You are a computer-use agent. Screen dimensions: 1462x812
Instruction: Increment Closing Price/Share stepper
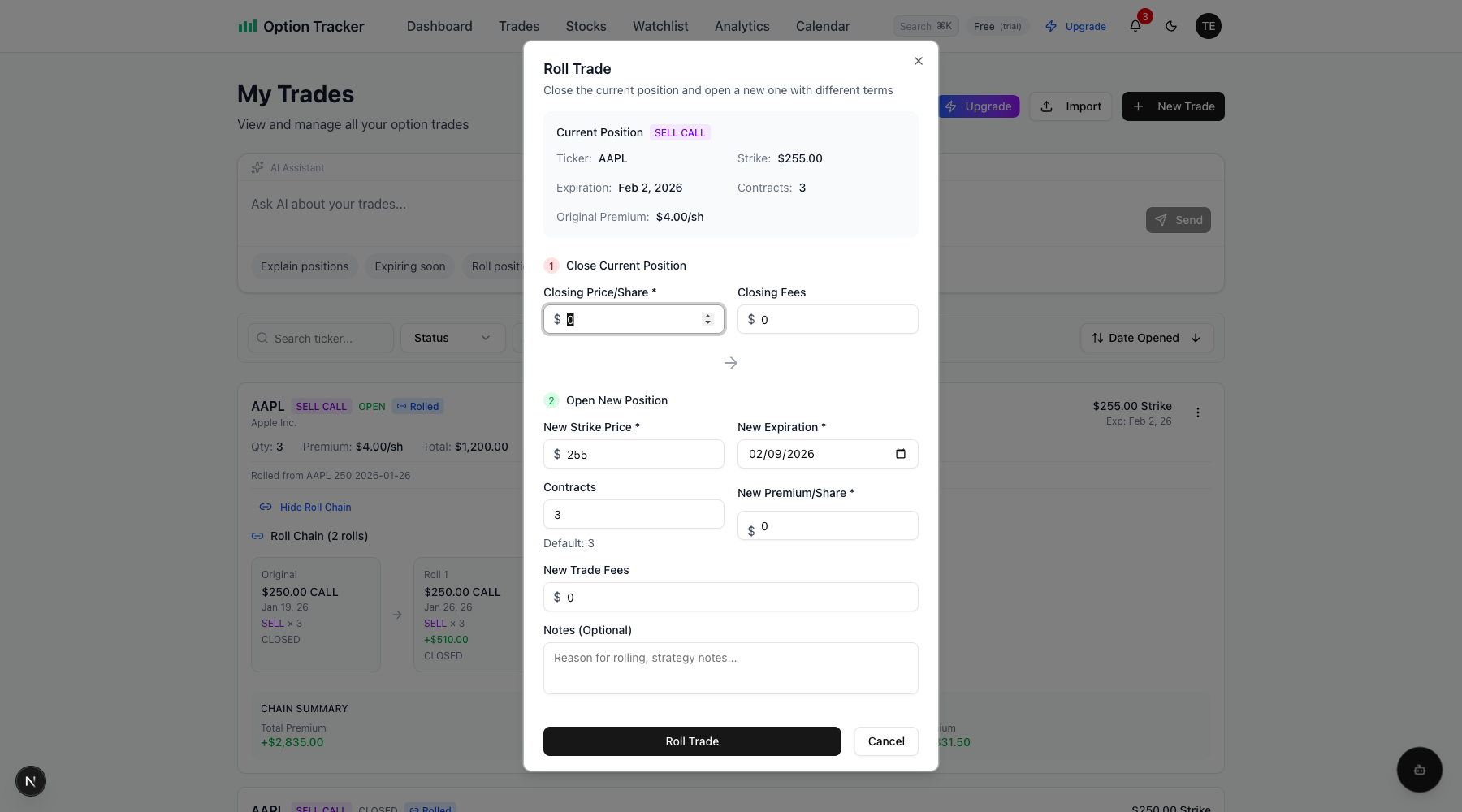tap(708, 316)
